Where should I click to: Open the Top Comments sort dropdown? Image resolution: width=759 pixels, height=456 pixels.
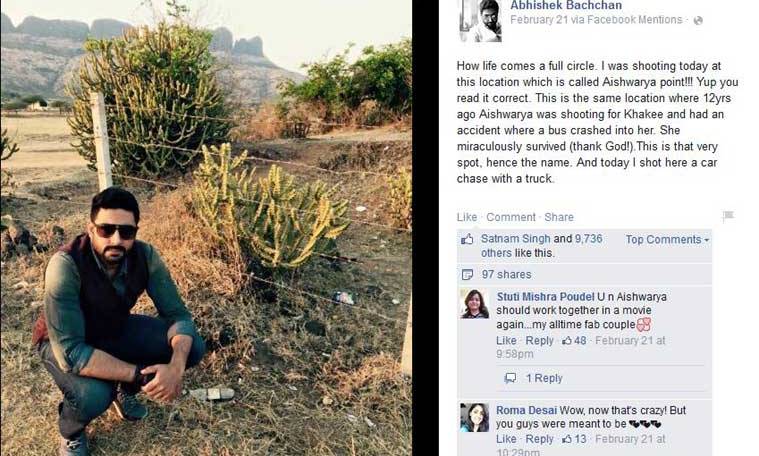click(x=667, y=240)
